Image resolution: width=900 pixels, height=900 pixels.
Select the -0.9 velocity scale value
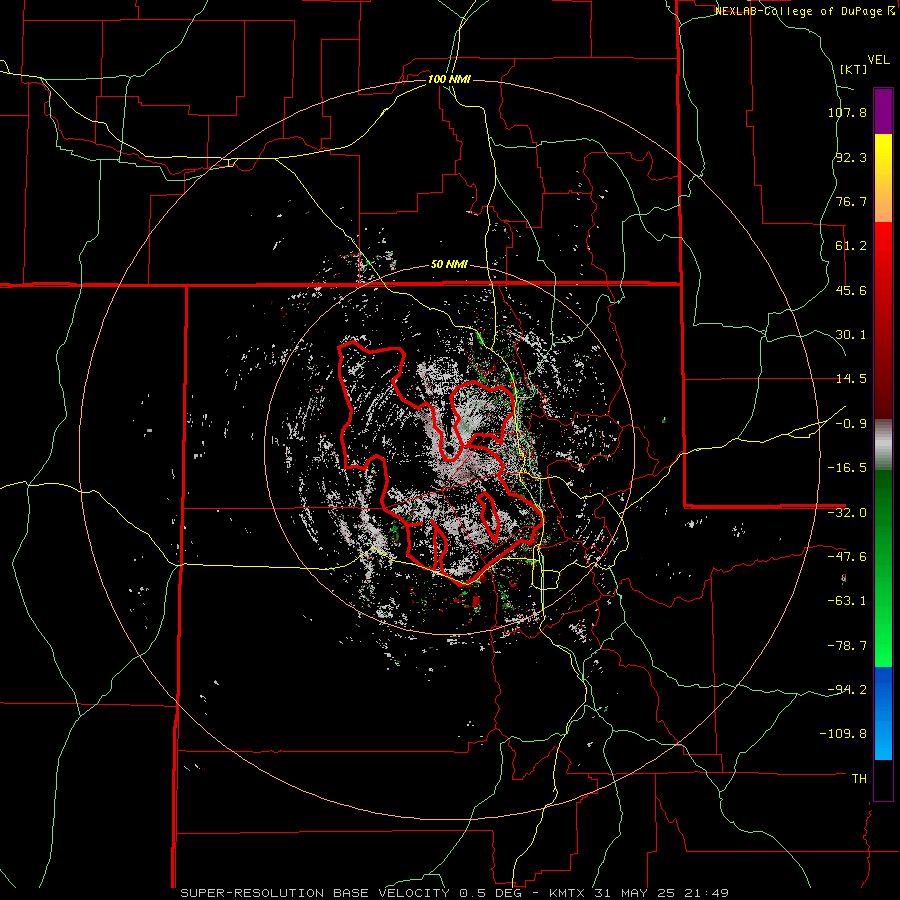pos(851,424)
